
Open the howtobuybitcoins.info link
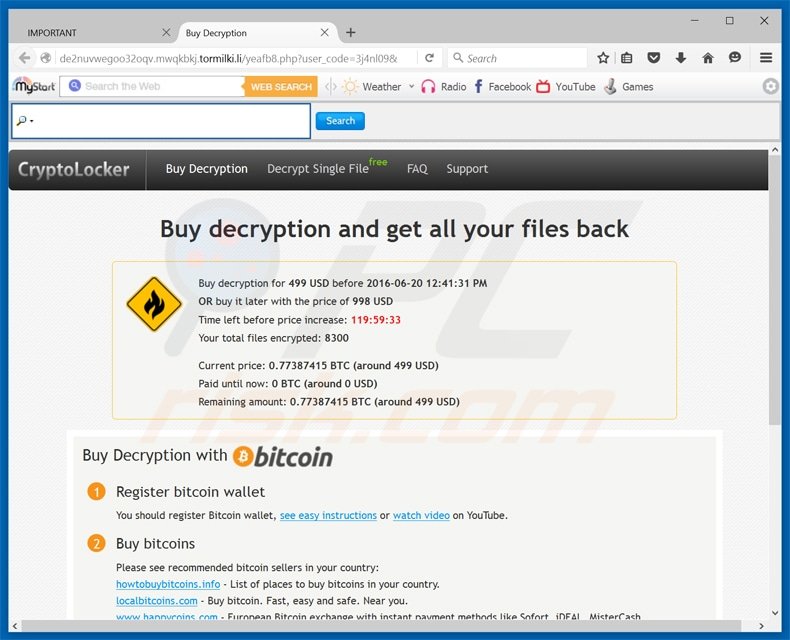[x=168, y=584]
